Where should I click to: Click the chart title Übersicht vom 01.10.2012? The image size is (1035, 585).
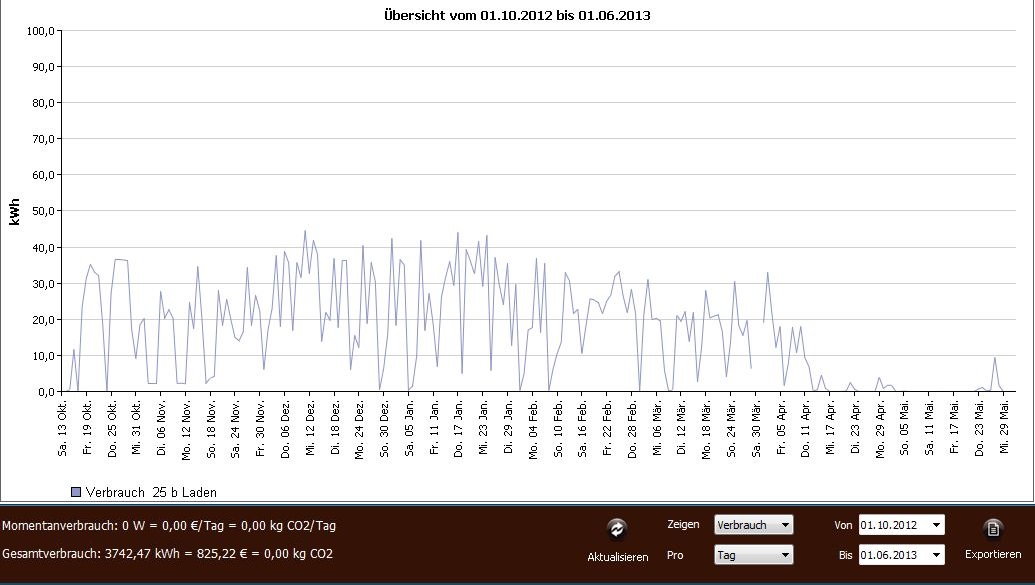pyautogui.click(x=518, y=15)
